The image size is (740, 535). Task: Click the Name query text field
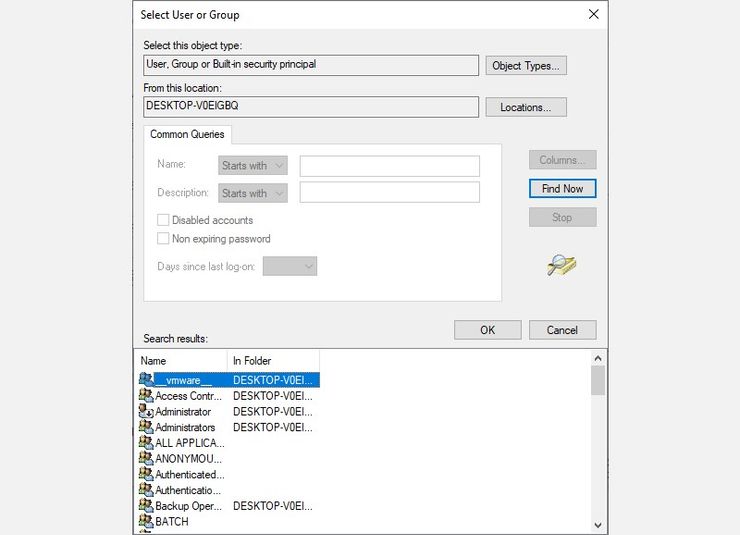389,166
